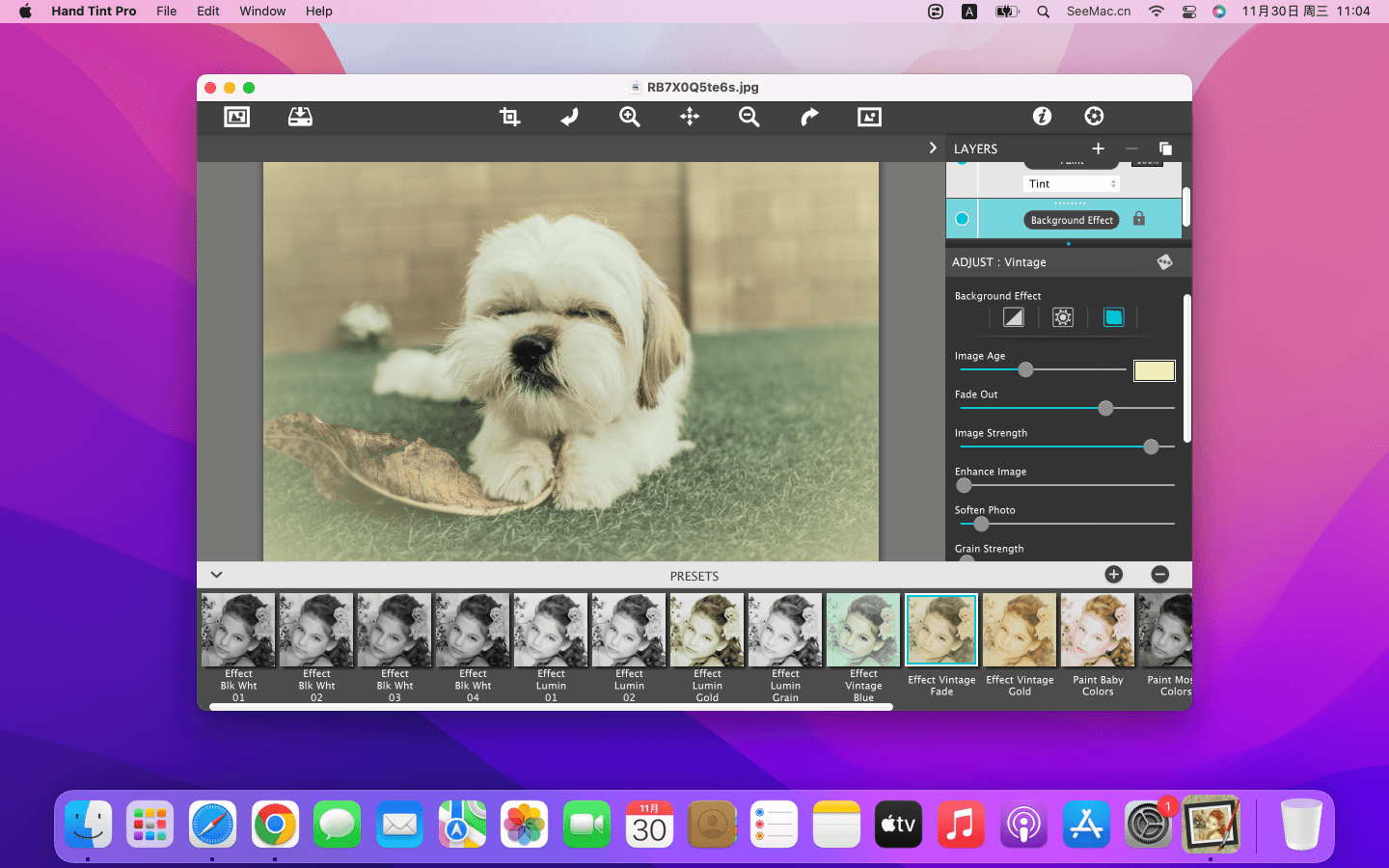
Task: Select the Effect Vintage Gold preset thumbnail
Action: [1020, 631]
